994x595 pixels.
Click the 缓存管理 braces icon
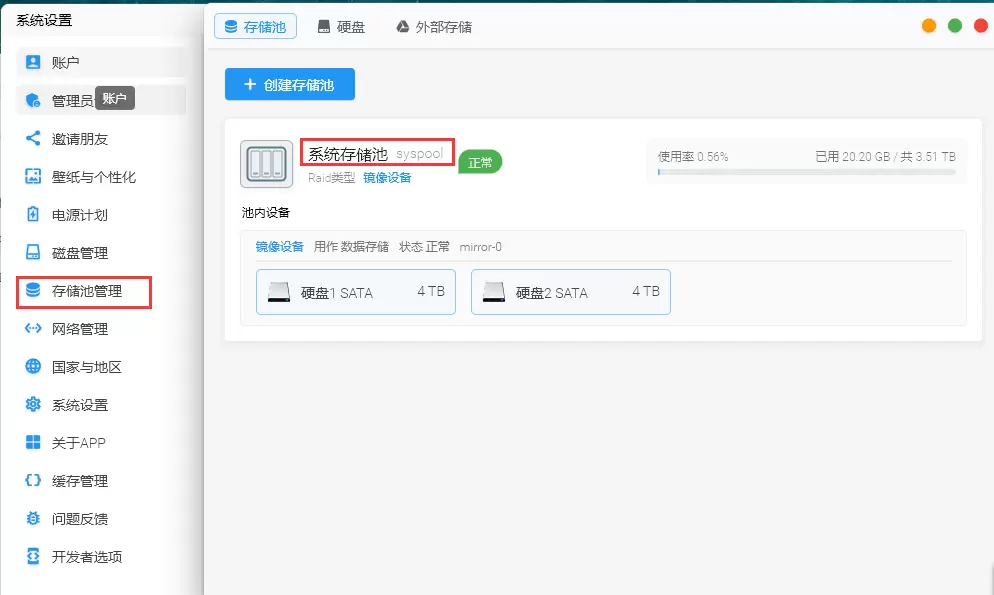tap(33, 480)
